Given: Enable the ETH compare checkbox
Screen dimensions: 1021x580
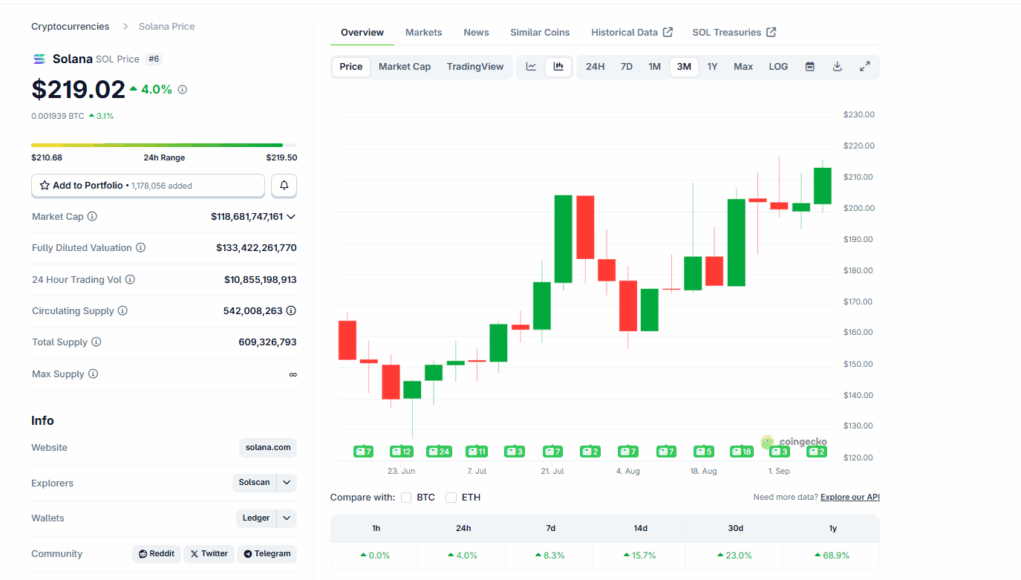Looking at the screenshot, I should coord(451,498).
